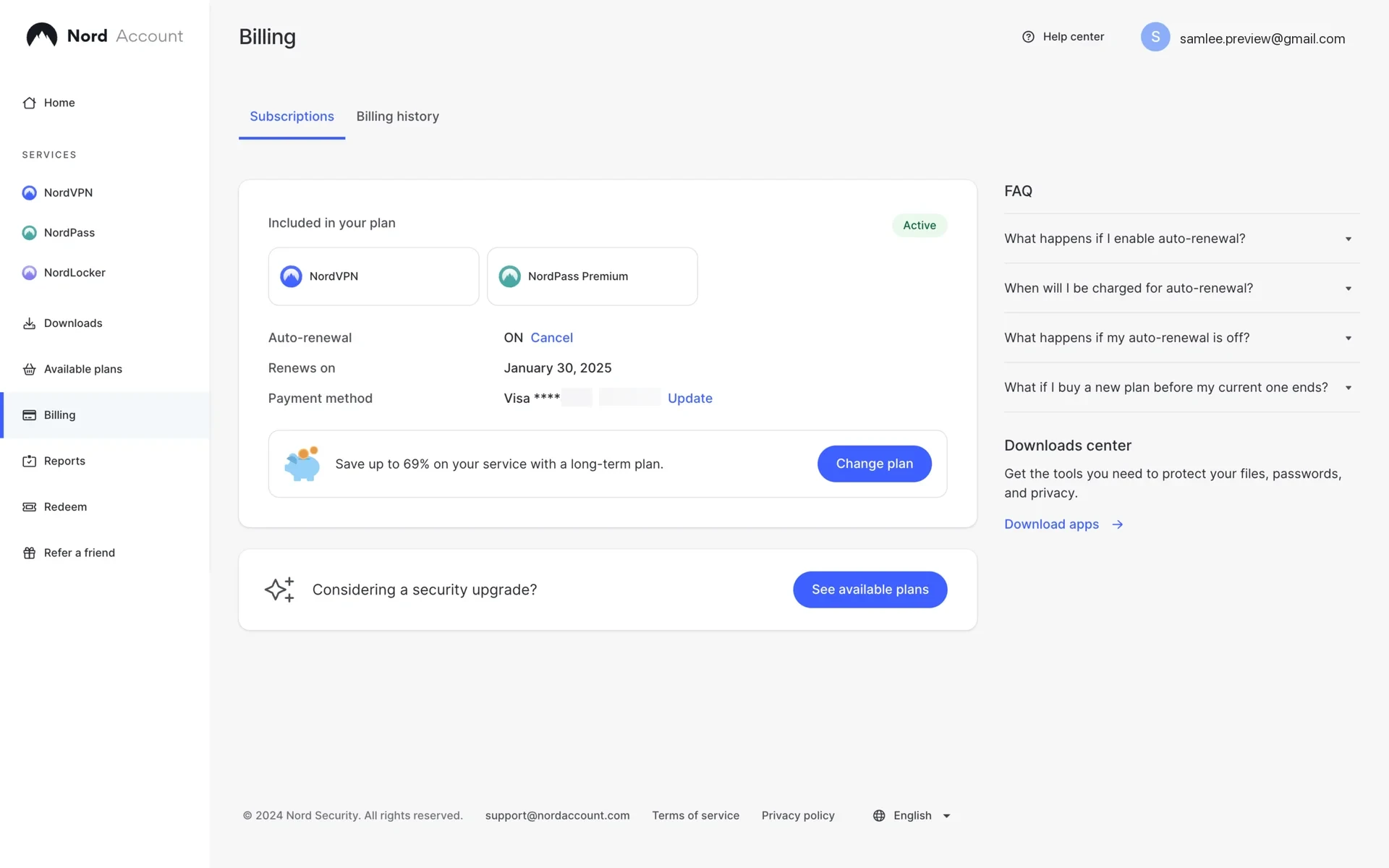Open Redeem label in the sidebar
The height and width of the screenshot is (868, 1389).
(65, 507)
